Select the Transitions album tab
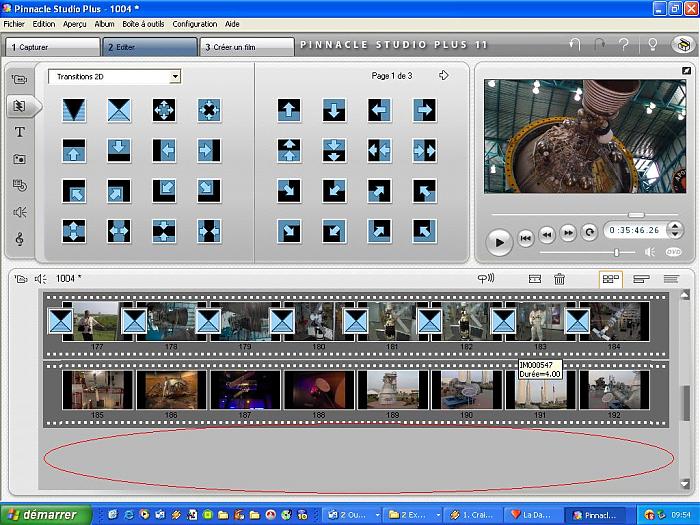Viewport: 700px width, 525px height. 20,106
